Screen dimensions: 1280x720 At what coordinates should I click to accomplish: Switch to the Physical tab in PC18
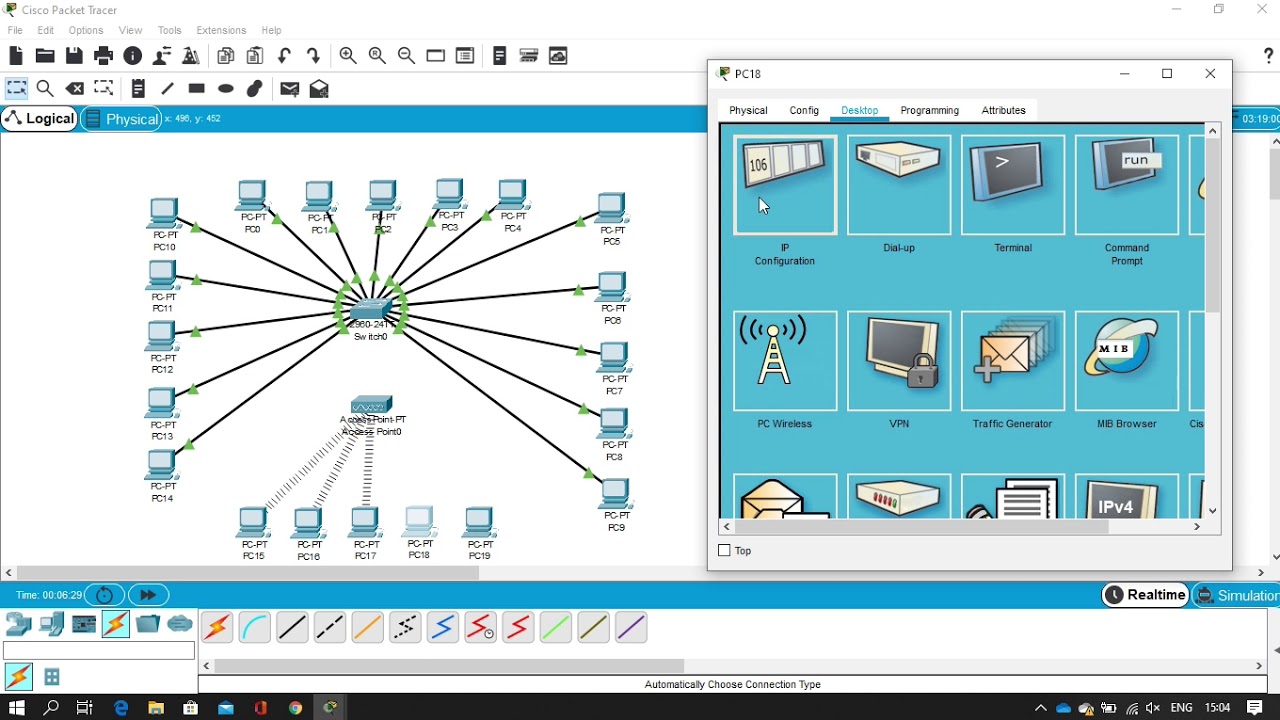pyautogui.click(x=748, y=110)
